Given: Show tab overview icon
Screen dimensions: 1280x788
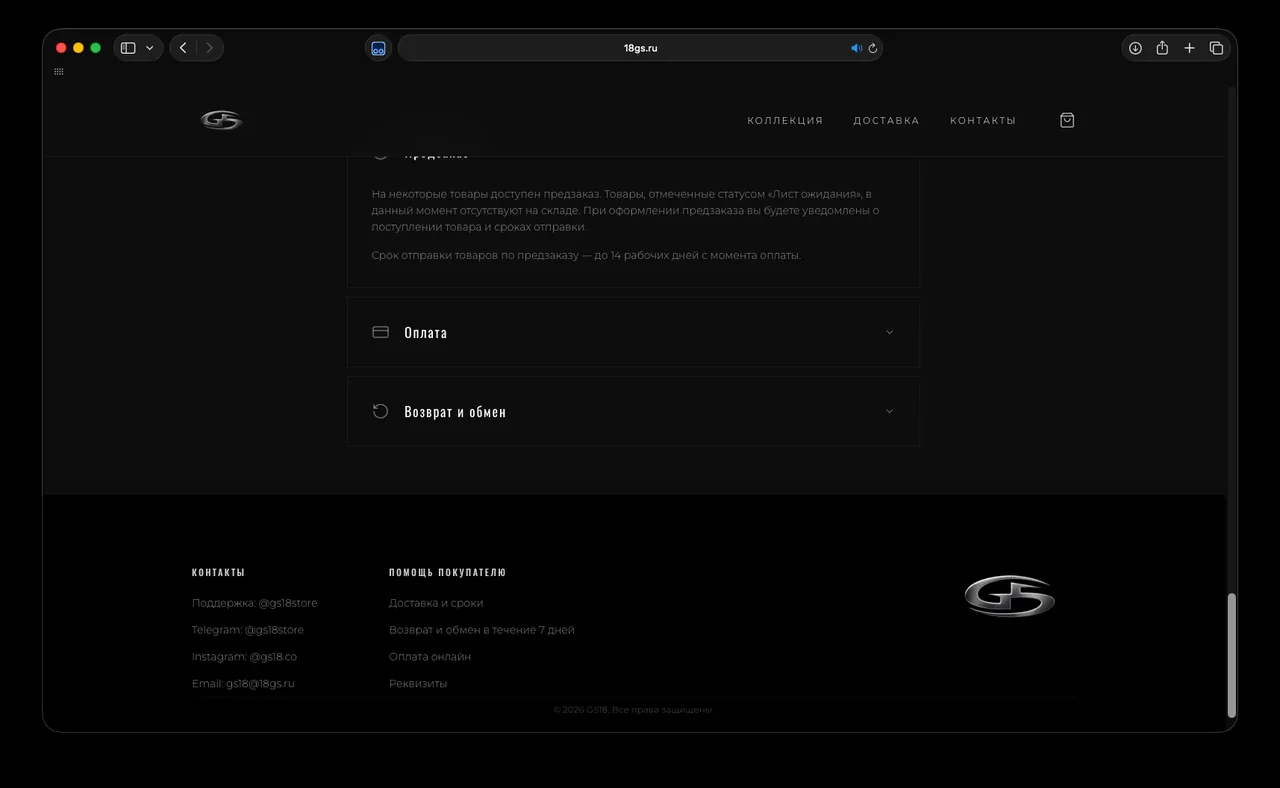Looking at the screenshot, I should (1216, 48).
